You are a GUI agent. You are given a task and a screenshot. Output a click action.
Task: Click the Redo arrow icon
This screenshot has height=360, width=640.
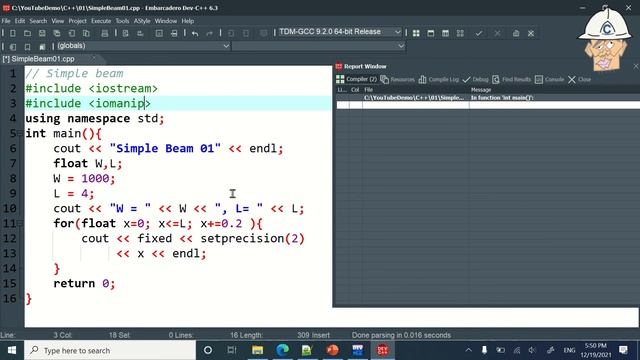[x=209, y=33]
